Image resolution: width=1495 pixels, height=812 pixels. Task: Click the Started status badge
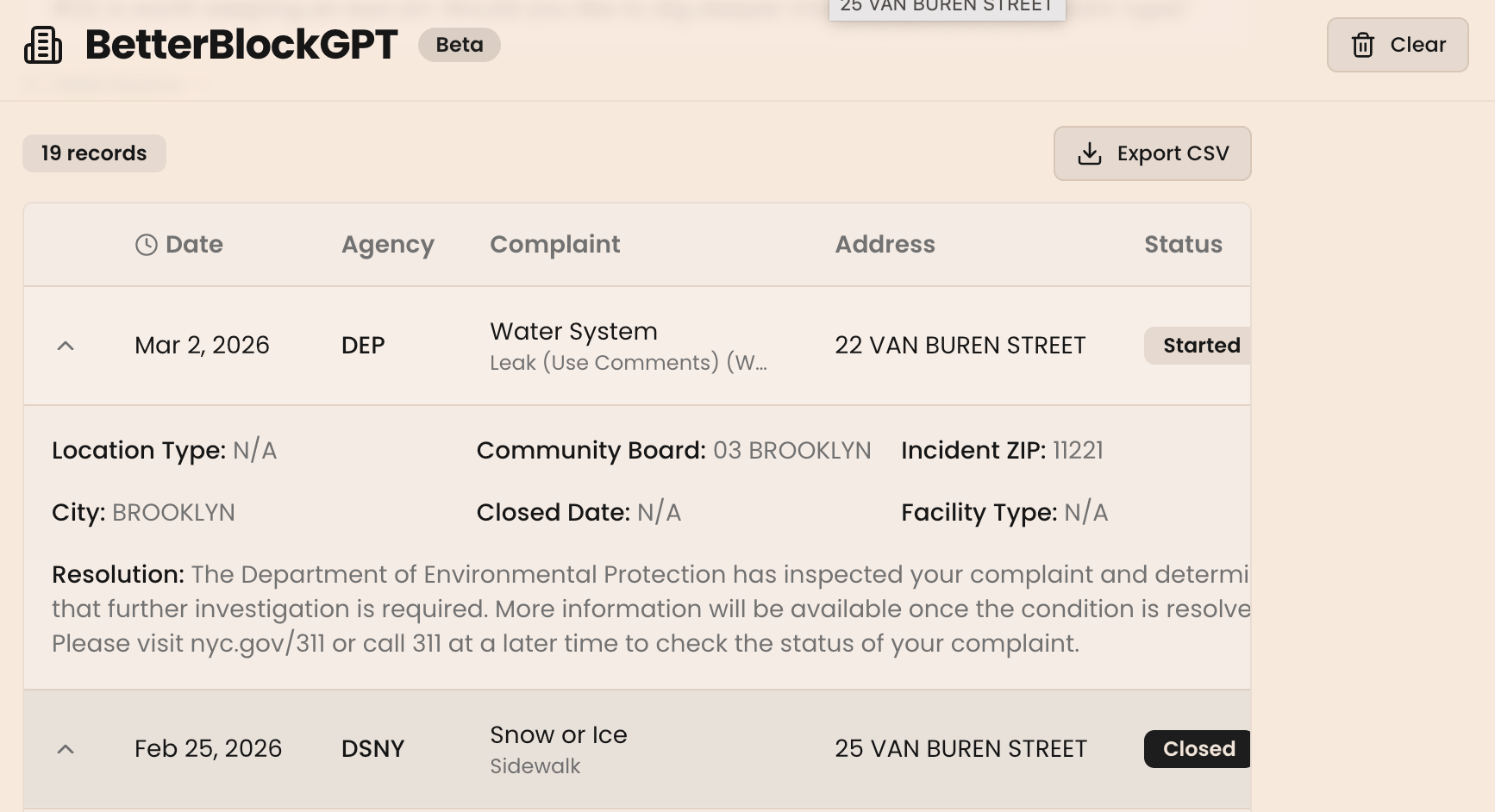[x=1200, y=346]
